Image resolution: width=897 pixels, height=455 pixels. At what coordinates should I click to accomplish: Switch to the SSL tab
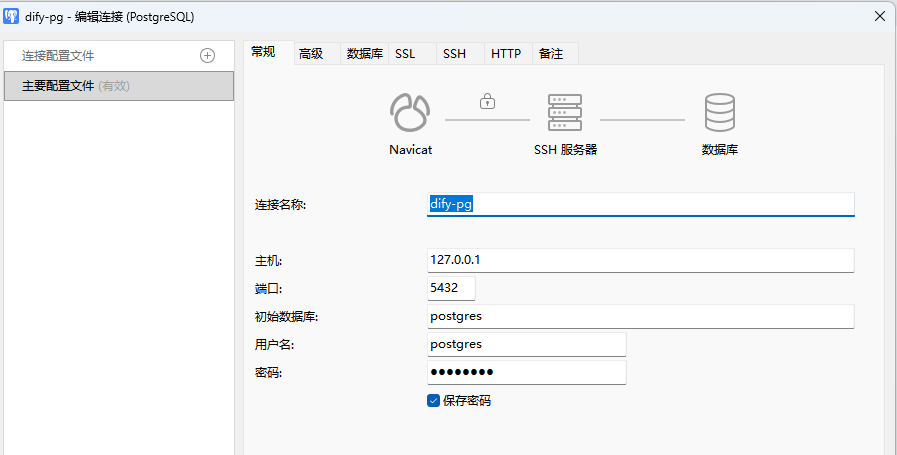click(412, 54)
